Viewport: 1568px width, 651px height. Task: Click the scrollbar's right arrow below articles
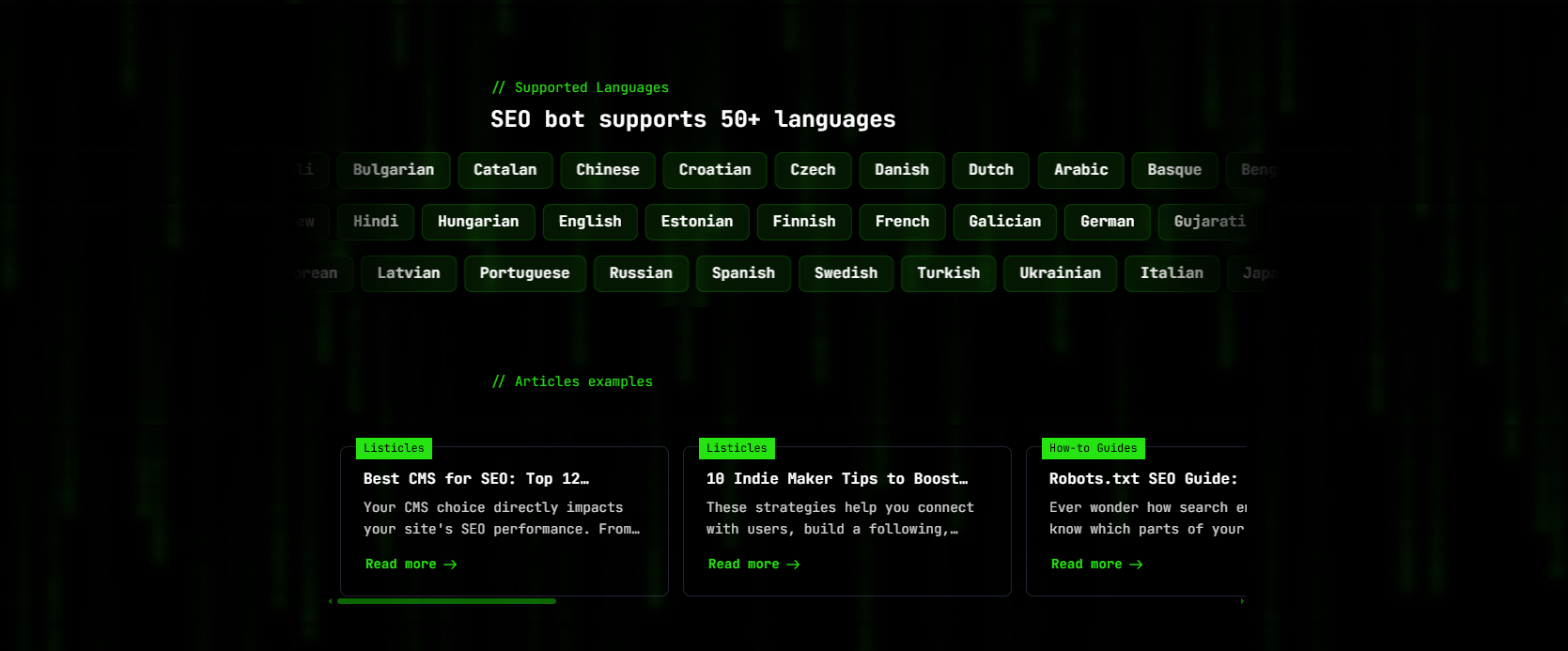pos(1242,601)
